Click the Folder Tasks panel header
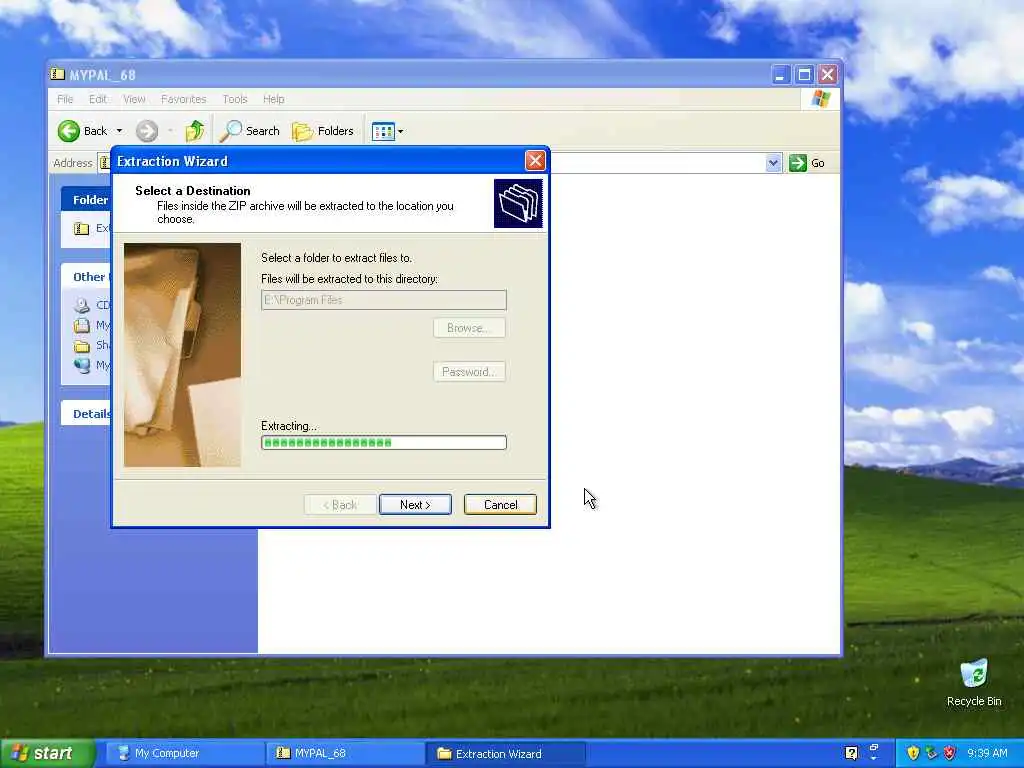The width and height of the screenshot is (1024, 768). 86,200
